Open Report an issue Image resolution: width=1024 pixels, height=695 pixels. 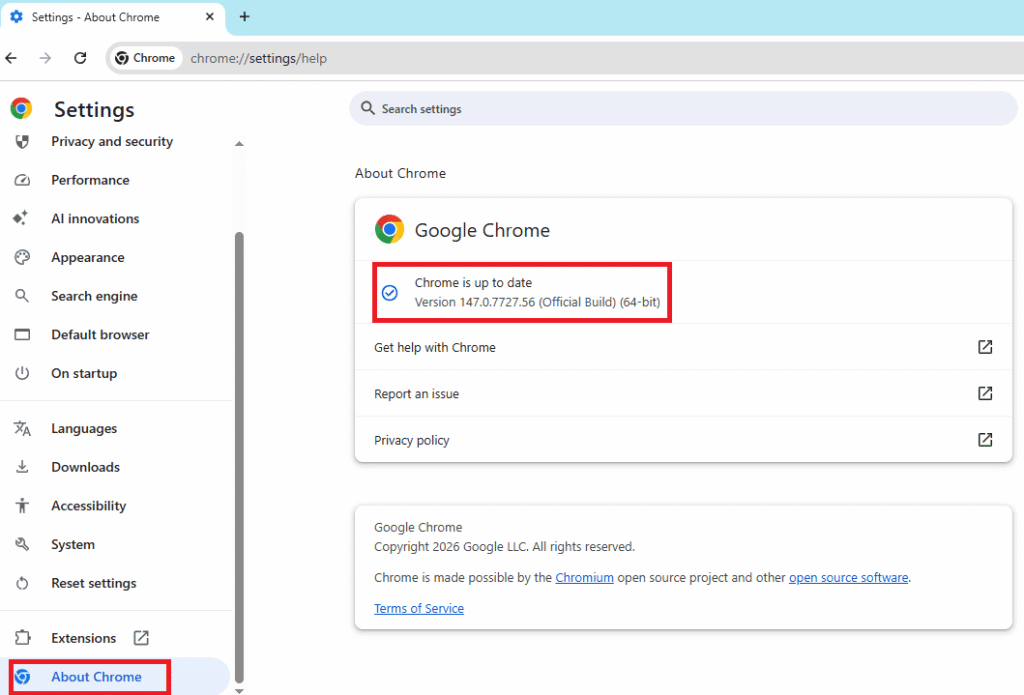[x=683, y=393]
